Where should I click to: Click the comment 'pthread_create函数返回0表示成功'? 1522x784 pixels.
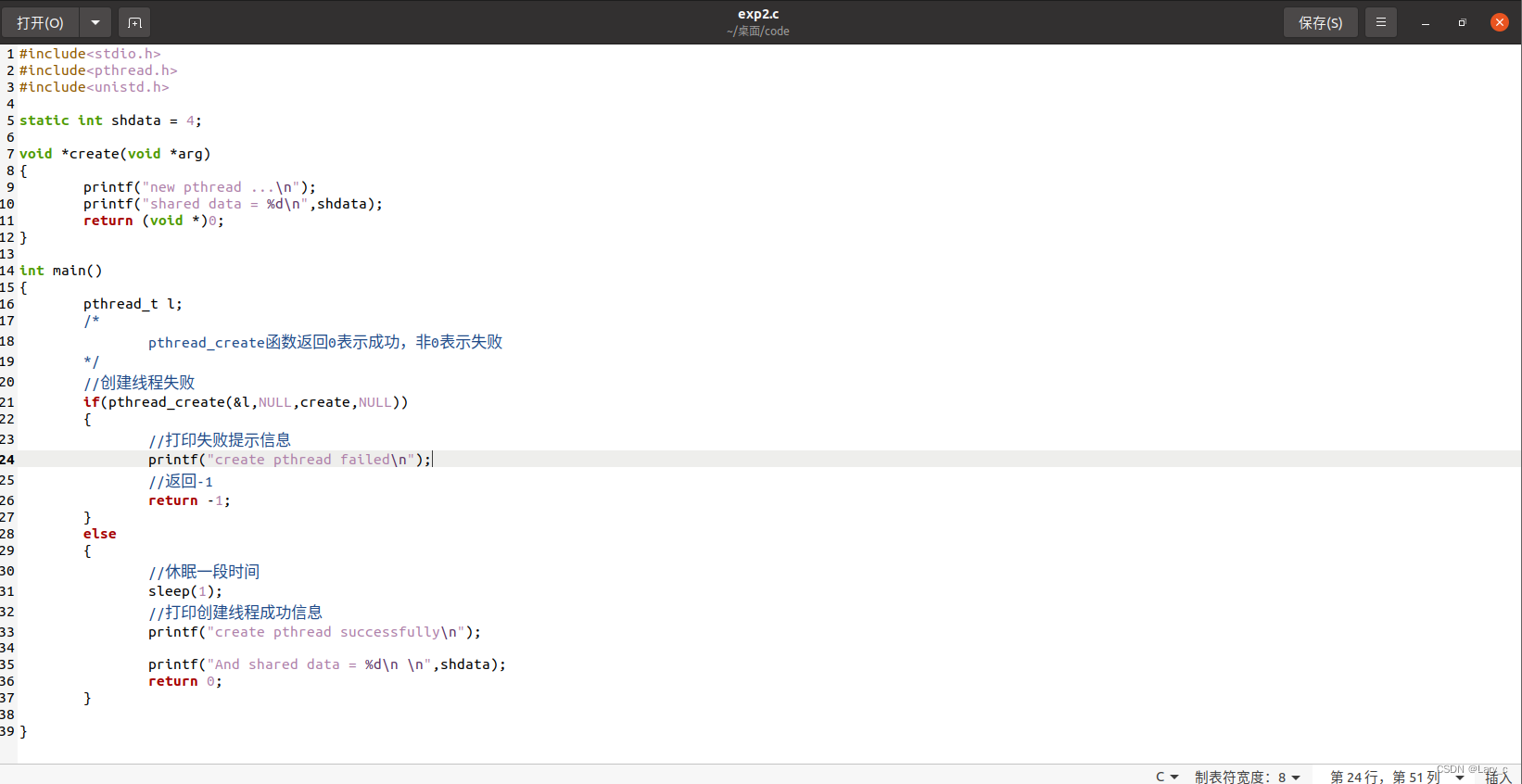[x=325, y=342]
